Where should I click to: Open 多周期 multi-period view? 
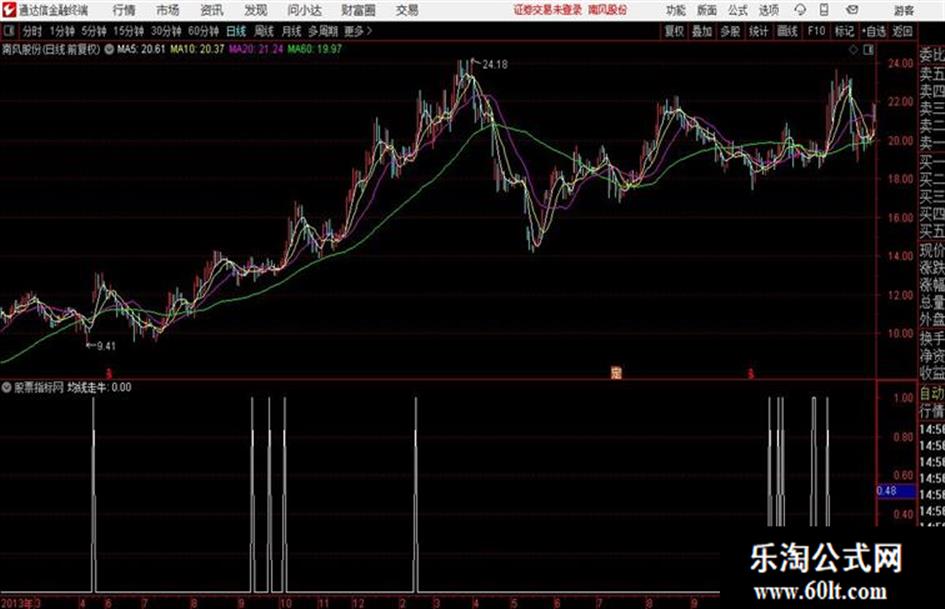(x=323, y=31)
